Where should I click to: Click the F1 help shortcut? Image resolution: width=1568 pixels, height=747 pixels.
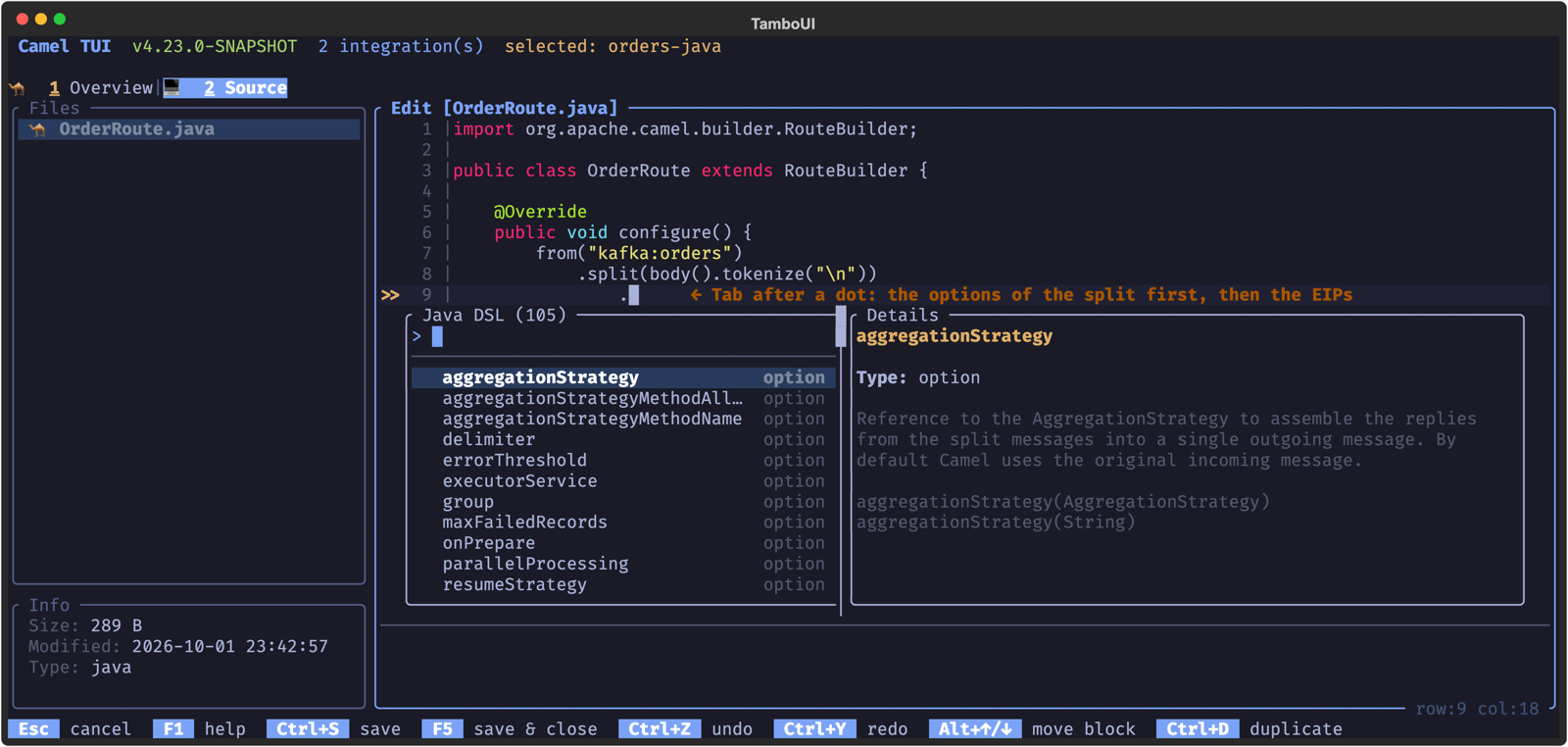click(200, 729)
